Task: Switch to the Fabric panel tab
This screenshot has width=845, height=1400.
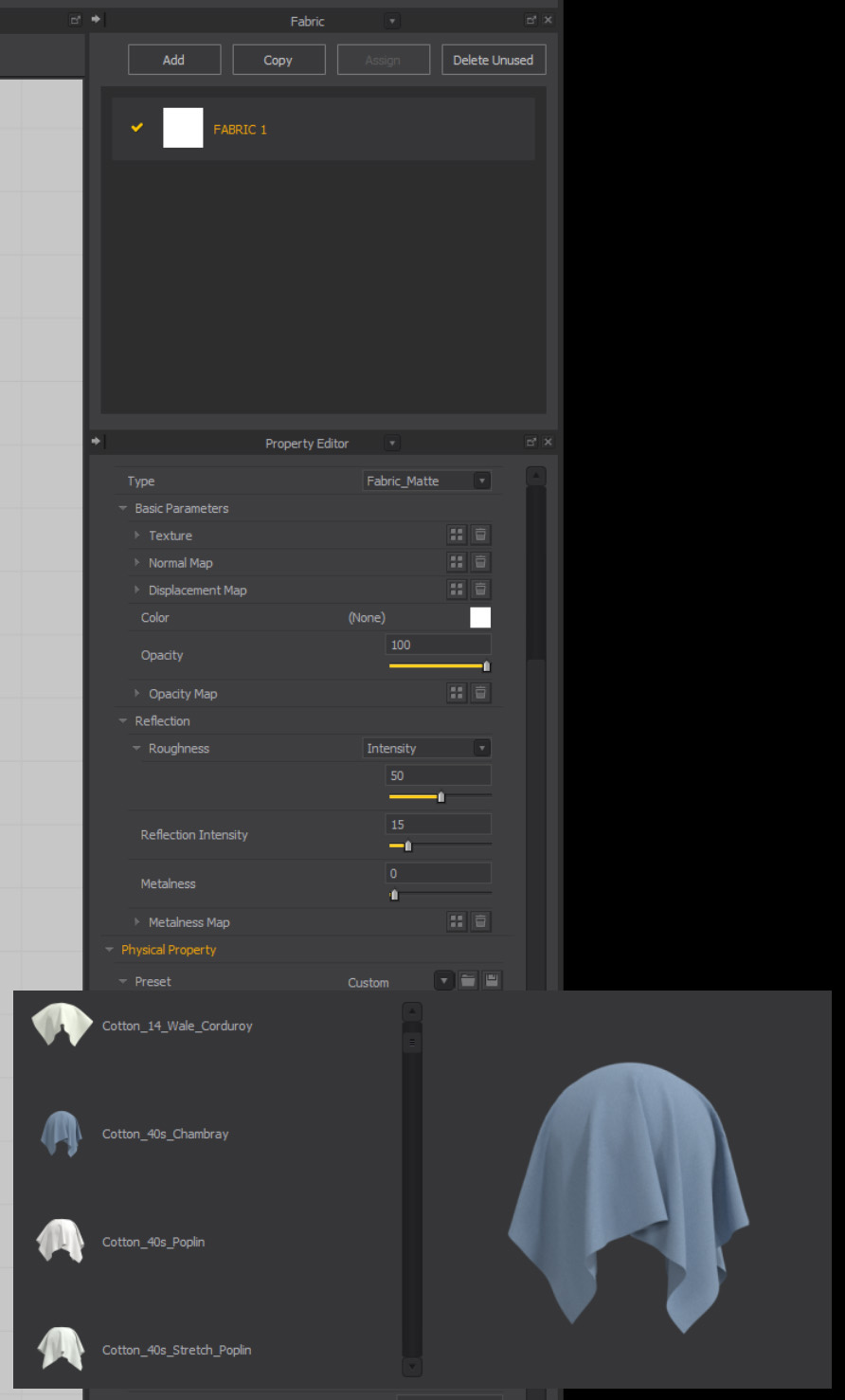Action: [x=307, y=20]
